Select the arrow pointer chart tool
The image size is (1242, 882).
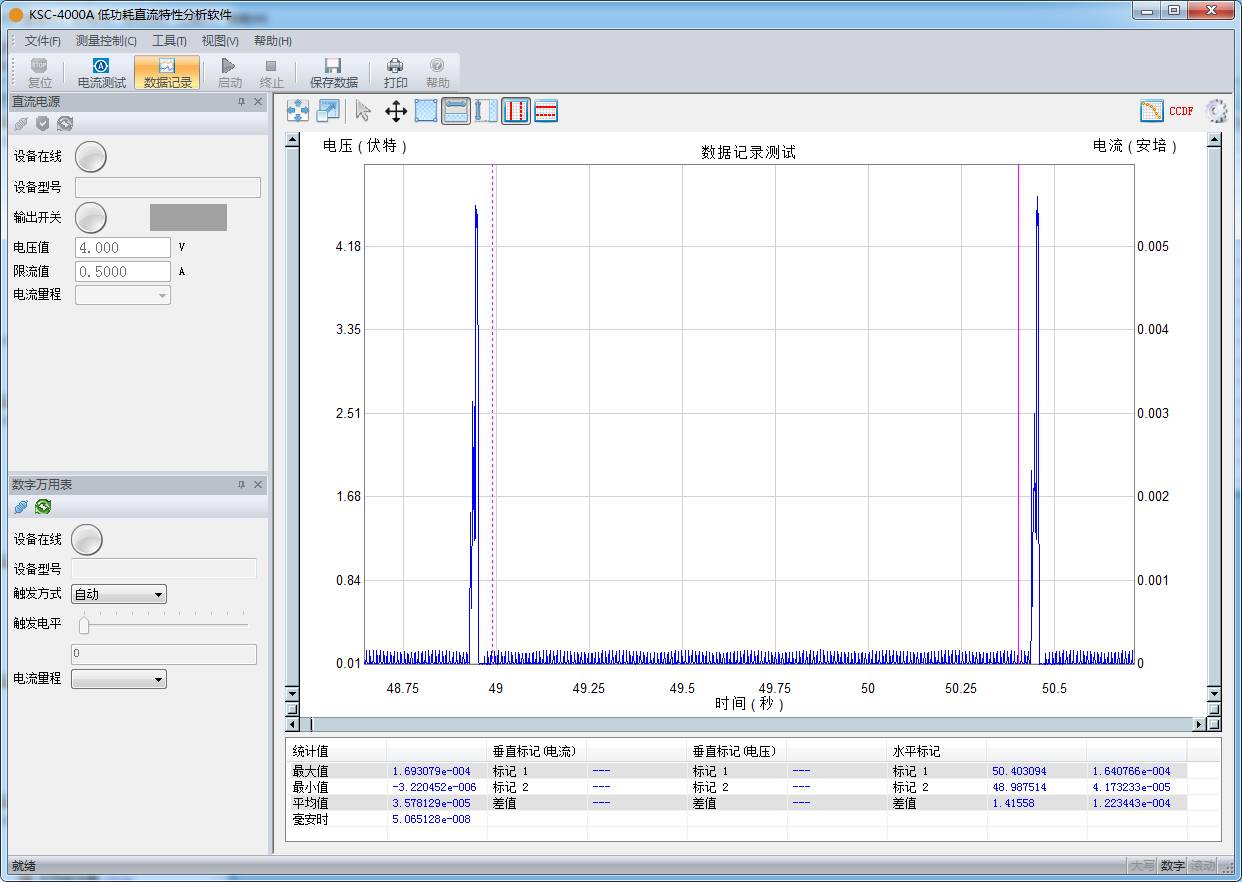[x=363, y=111]
